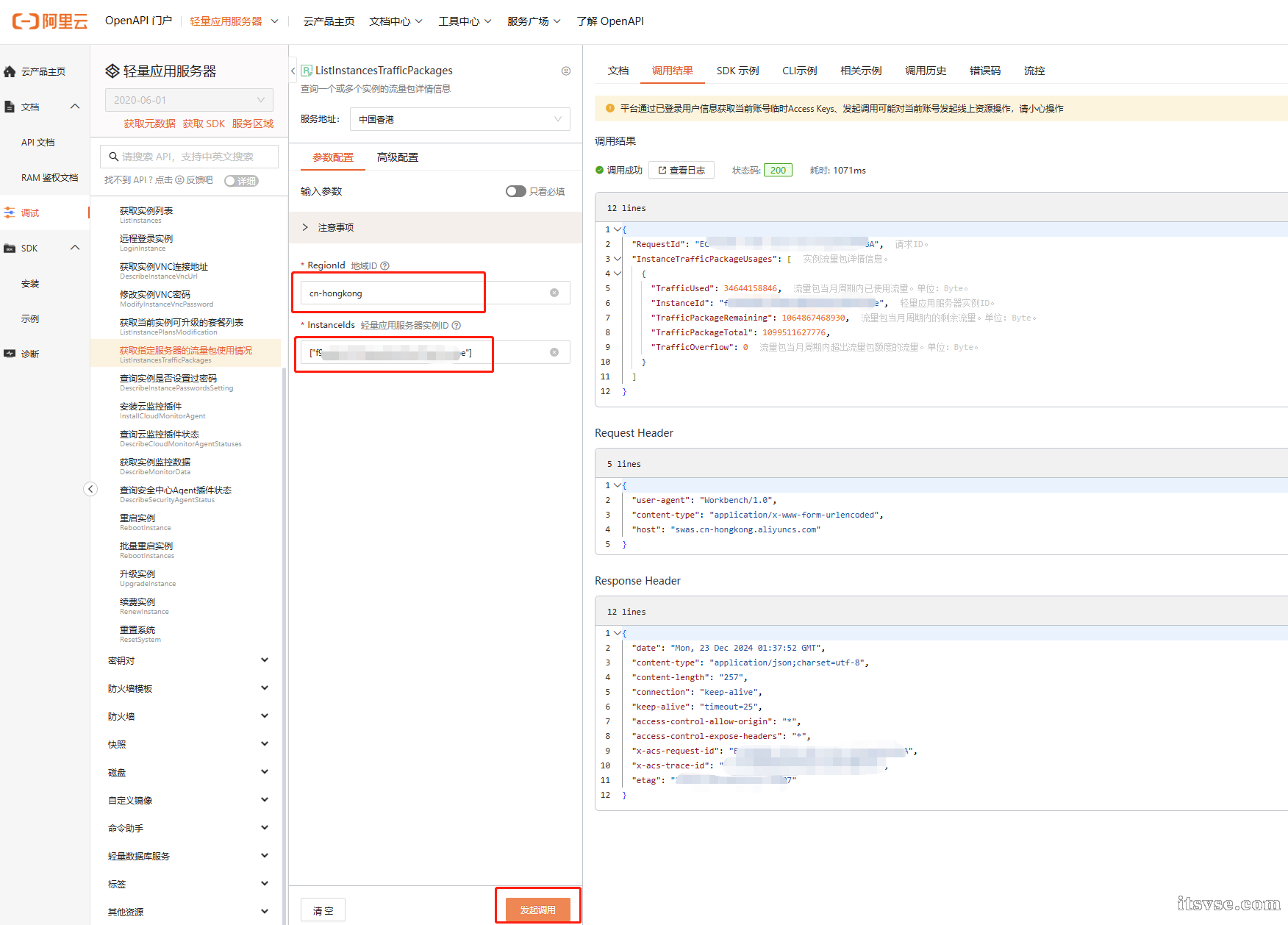Expand the 自定义镜像 API group

pyautogui.click(x=188, y=800)
